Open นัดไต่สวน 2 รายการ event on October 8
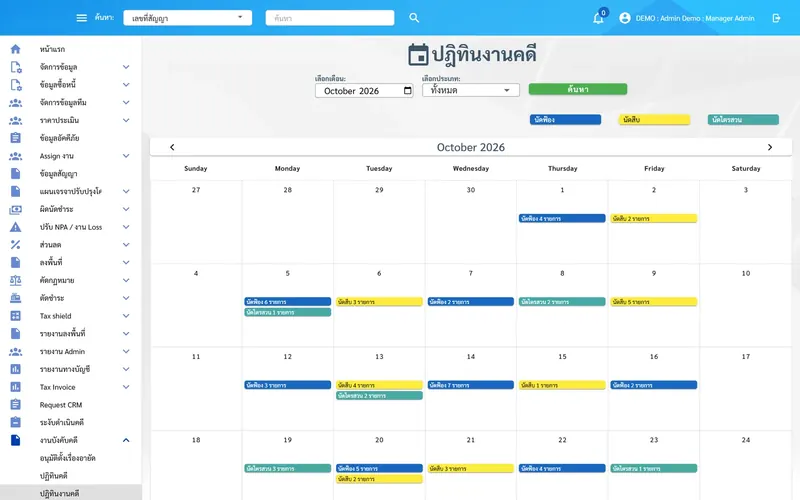 (x=562, y=302)
